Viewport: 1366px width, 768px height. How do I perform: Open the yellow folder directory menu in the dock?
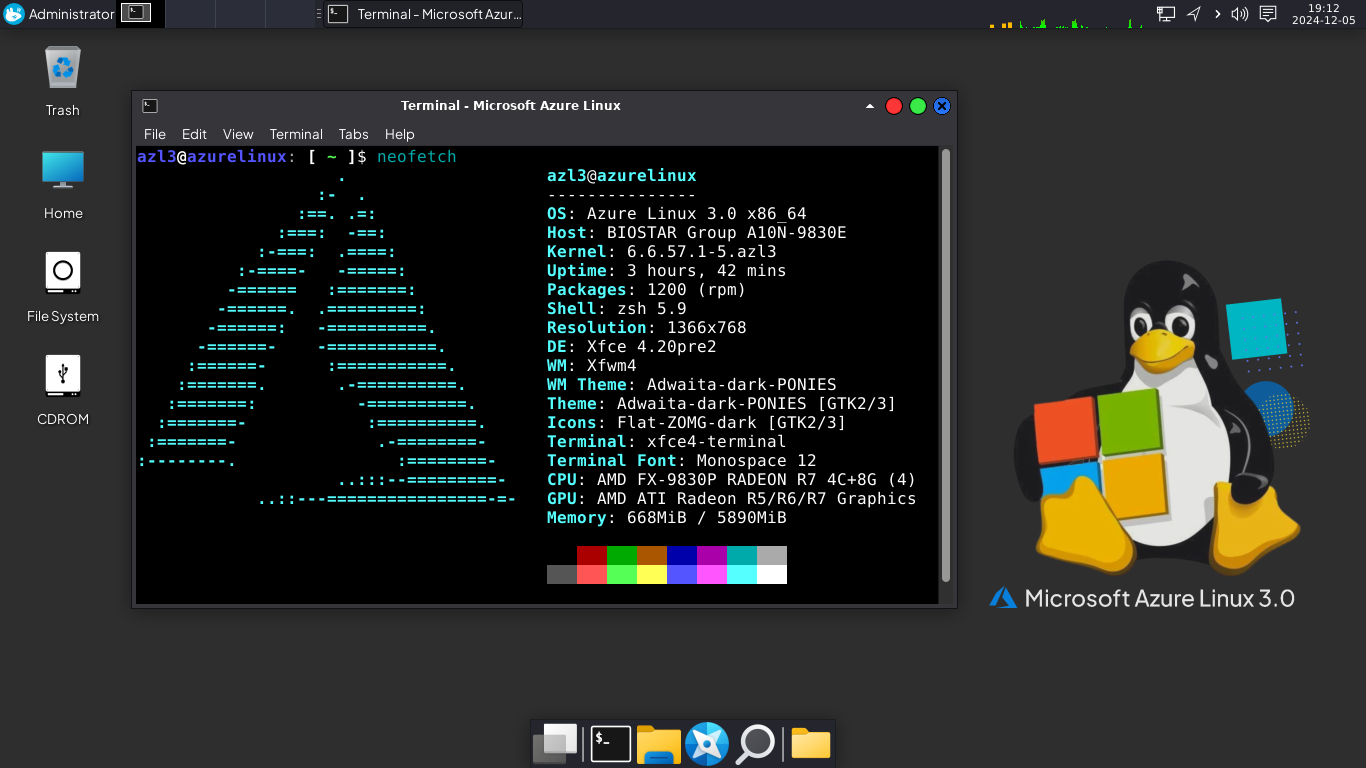click(811, 744)
